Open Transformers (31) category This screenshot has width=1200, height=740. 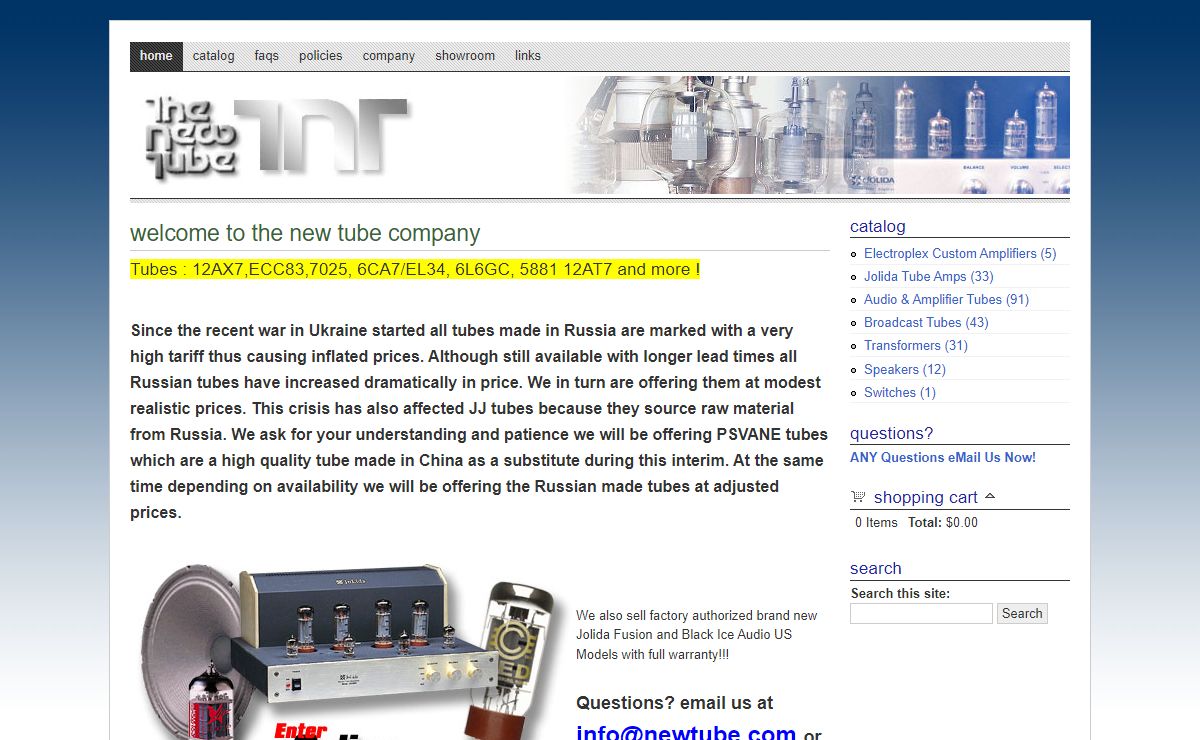click(916, 346)
